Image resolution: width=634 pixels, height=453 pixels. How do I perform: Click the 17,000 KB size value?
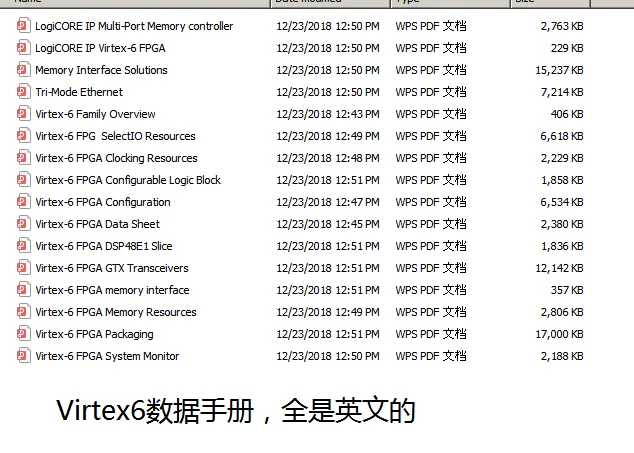point(559,334)
